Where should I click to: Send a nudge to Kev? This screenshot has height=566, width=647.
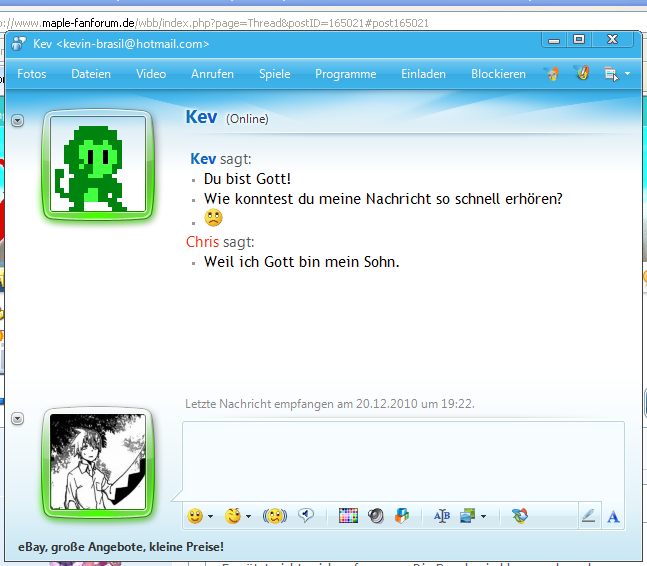click(274, 516)
